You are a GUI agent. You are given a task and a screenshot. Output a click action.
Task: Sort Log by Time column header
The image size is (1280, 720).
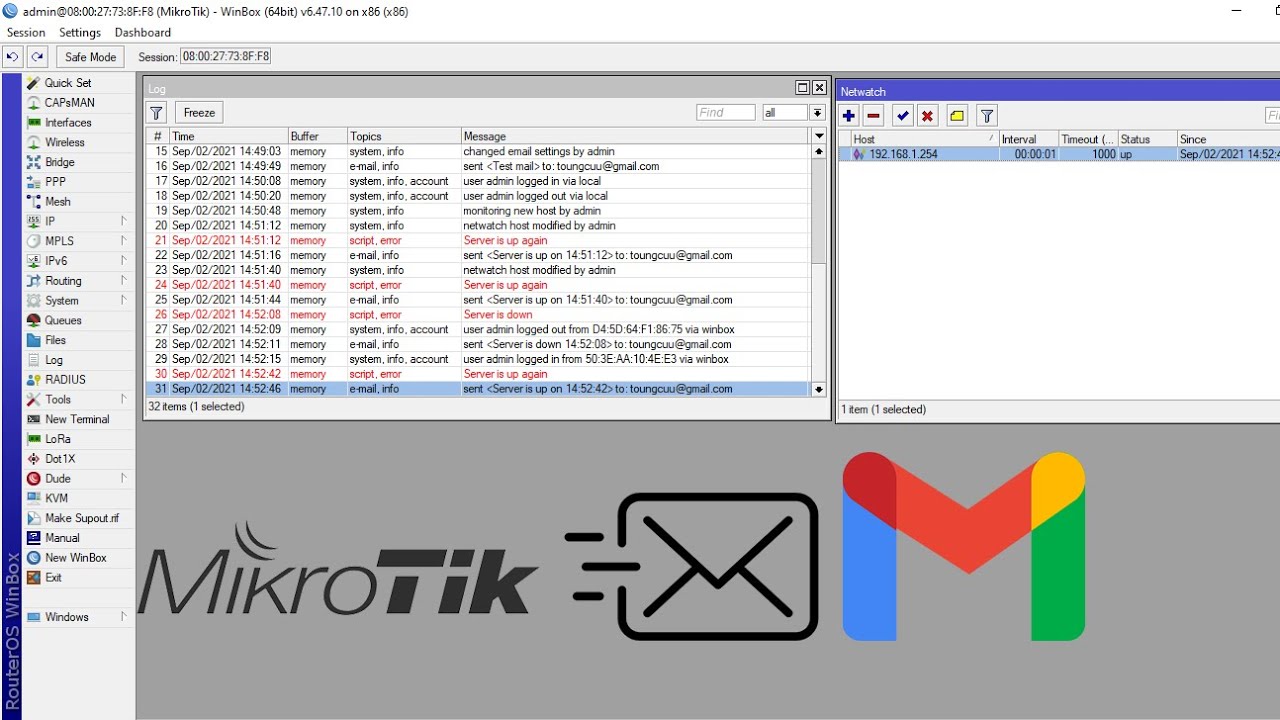[228, 136]
